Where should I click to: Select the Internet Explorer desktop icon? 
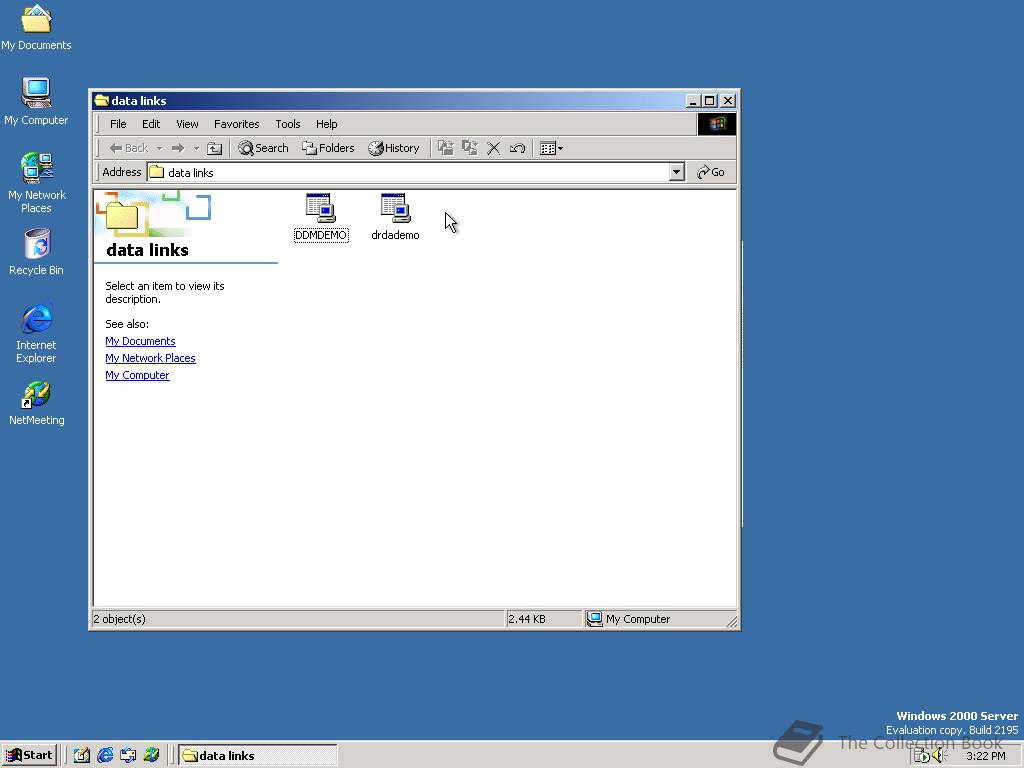tap(37, 333)
